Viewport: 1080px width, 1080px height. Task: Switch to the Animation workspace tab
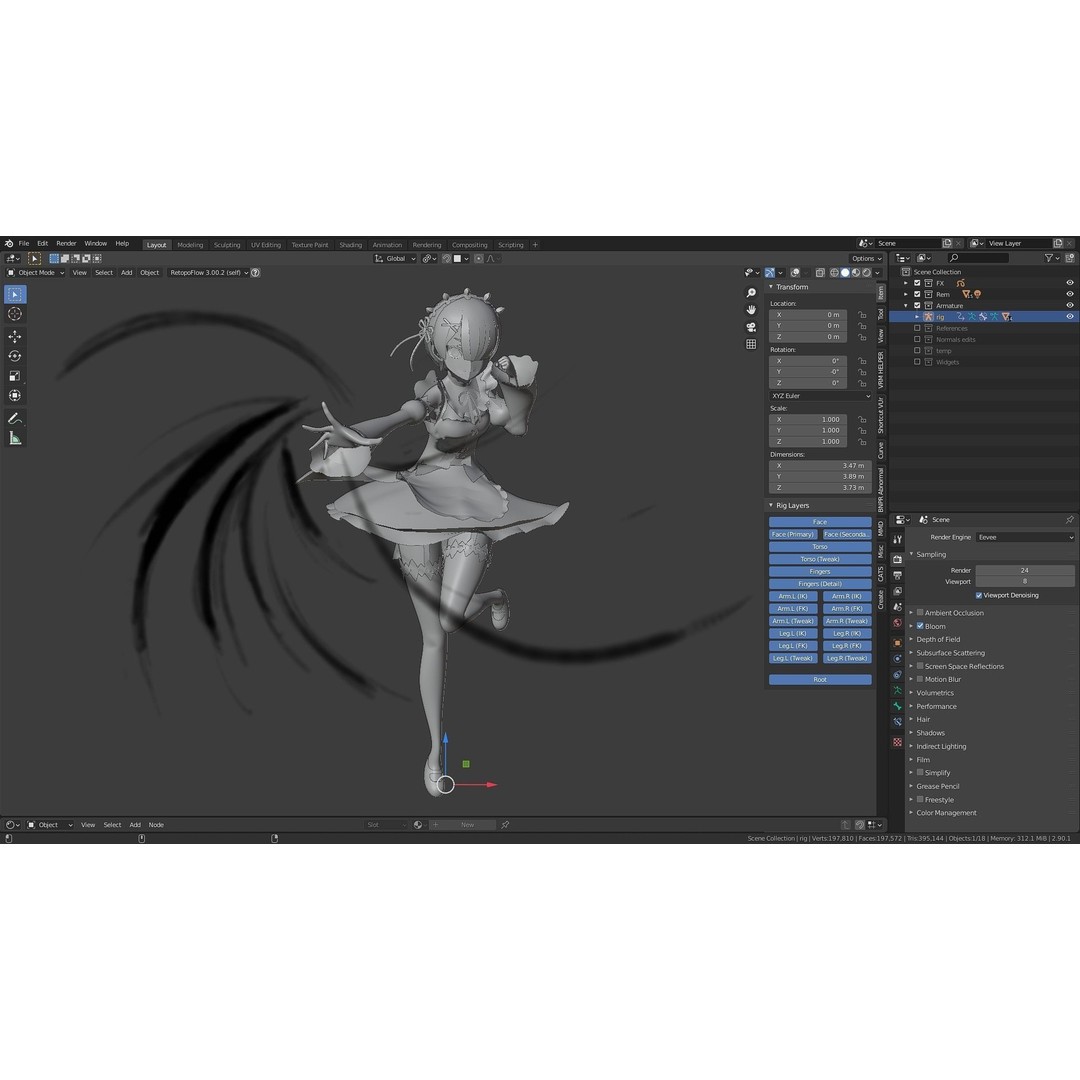[x=387, y=245]
